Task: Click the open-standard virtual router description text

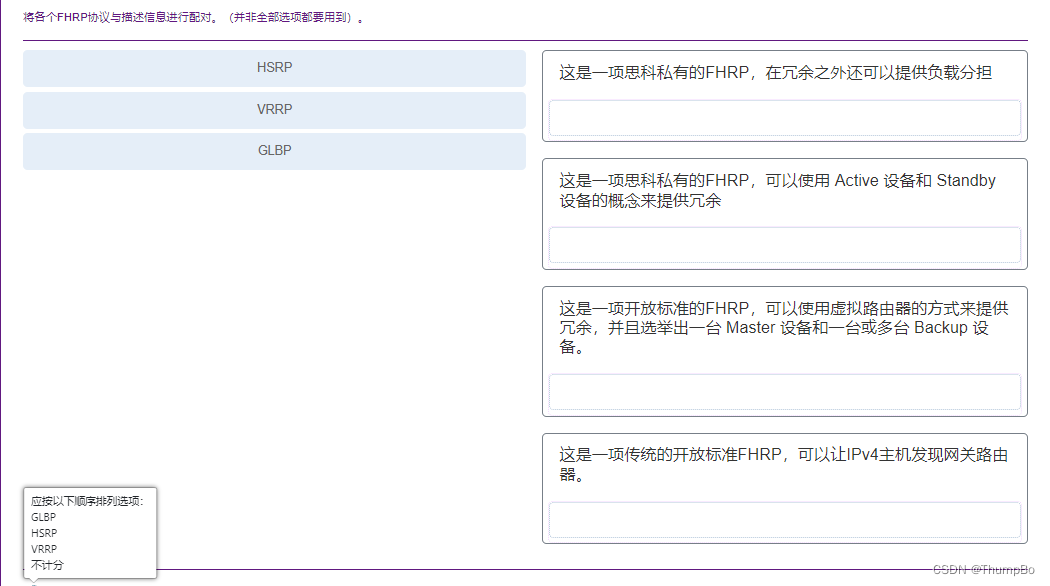Action: click(x=780, y=327)
